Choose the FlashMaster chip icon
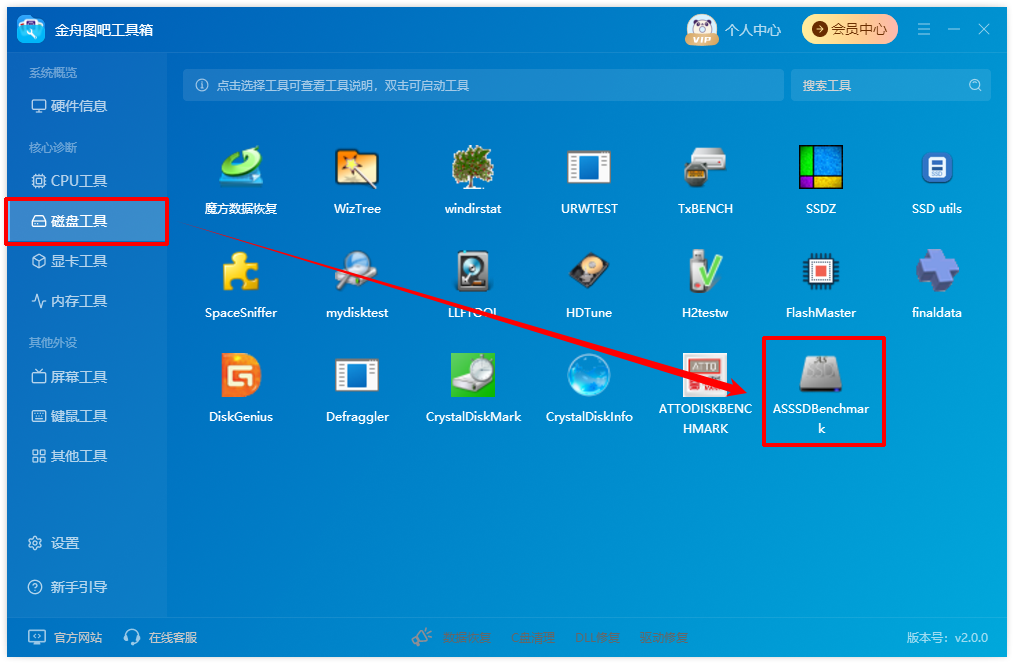Image resolution: width=1014 pixels, height=664 pixels. click(x=821, y=271)
